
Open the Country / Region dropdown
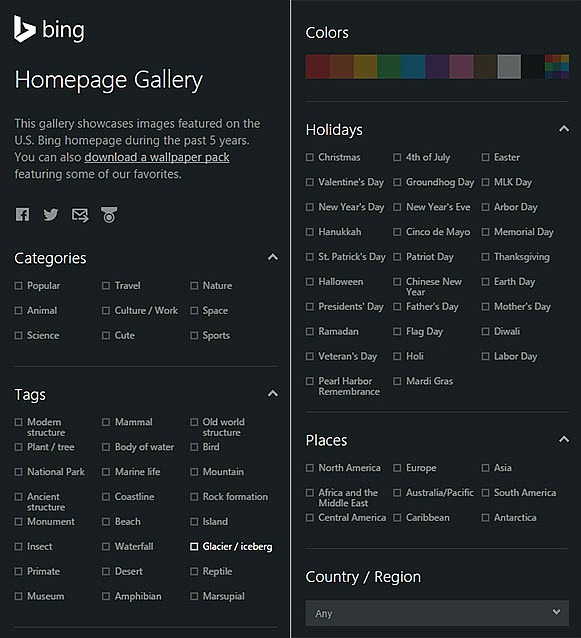pos(437,613)
